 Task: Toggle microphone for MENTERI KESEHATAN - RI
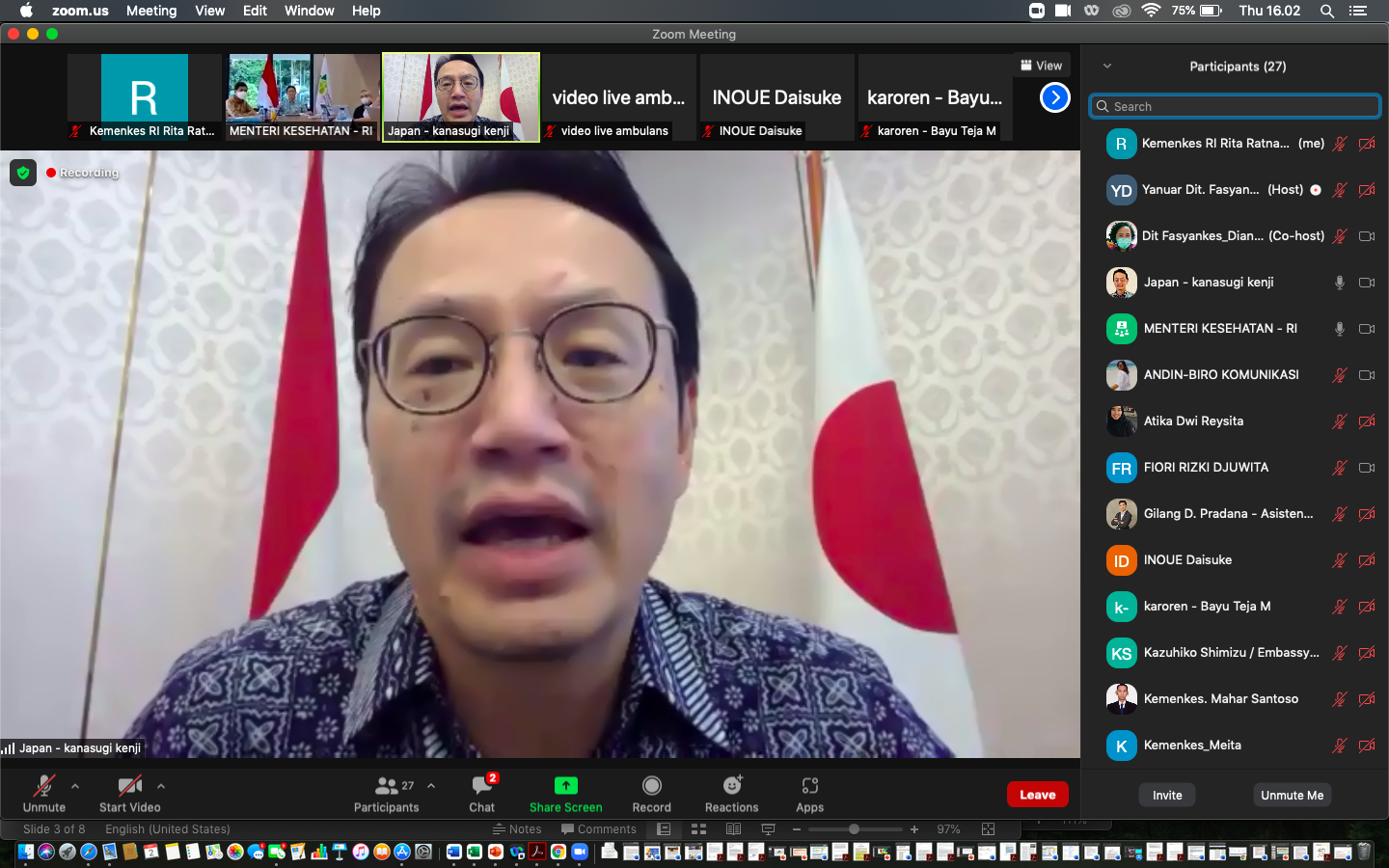coord(1340,329)
